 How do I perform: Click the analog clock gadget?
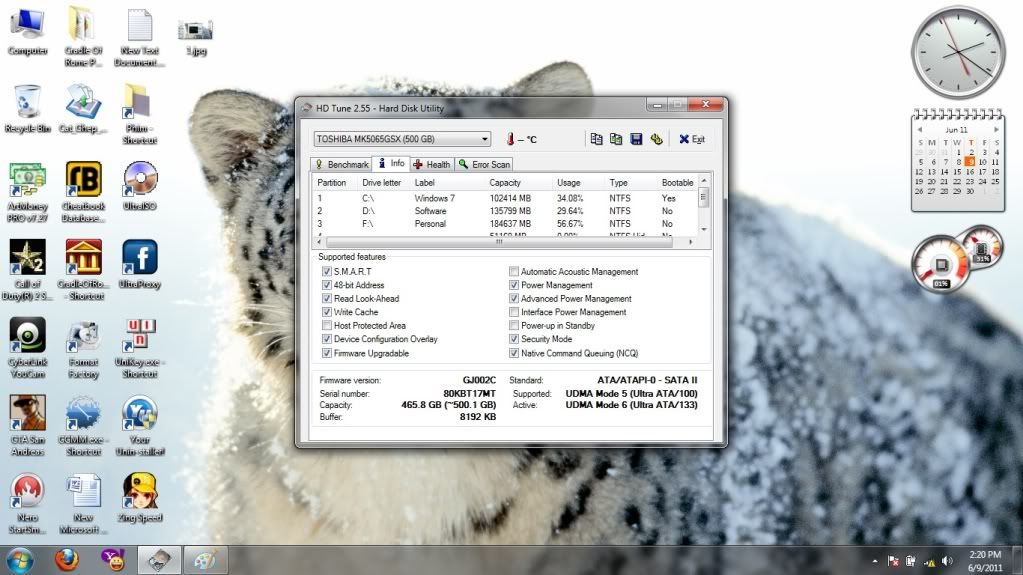(958, 52)
